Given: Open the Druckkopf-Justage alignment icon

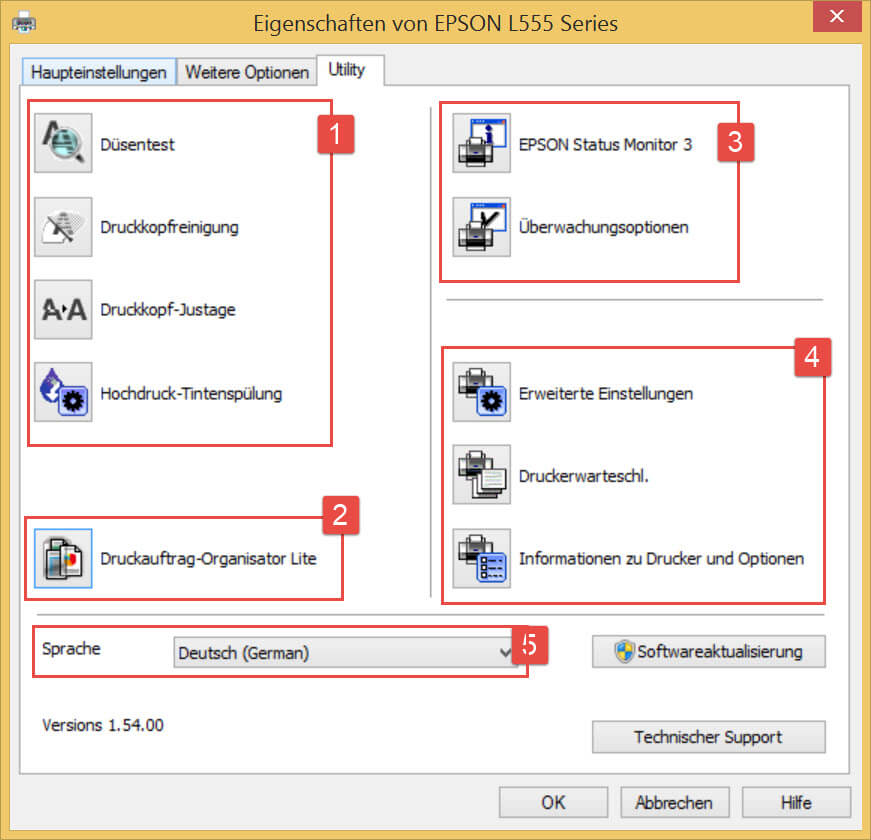Looking at the screenshot, I should (x=63, y=309).
